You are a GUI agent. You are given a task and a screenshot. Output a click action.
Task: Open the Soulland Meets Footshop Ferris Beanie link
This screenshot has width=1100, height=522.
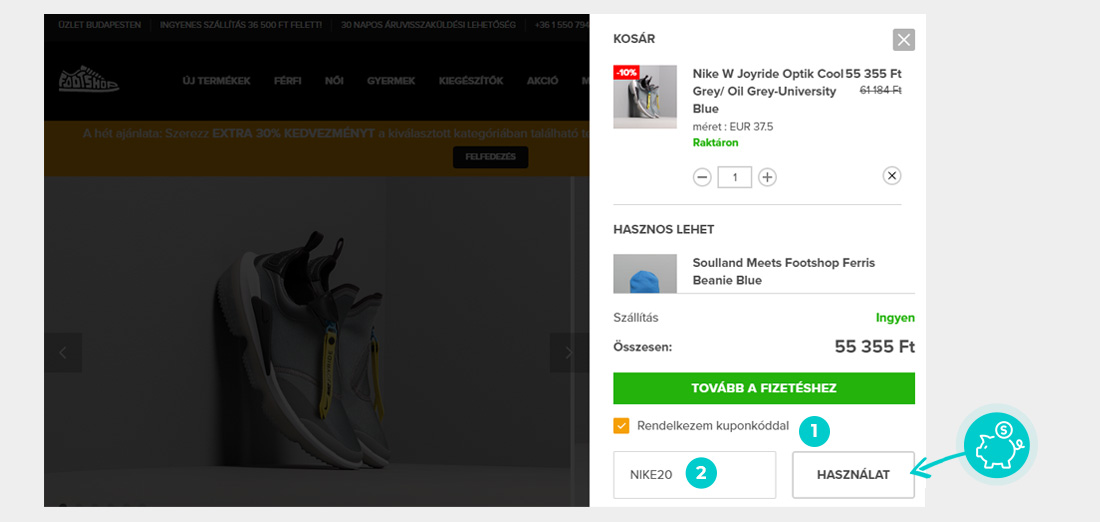tap(784, 272)
